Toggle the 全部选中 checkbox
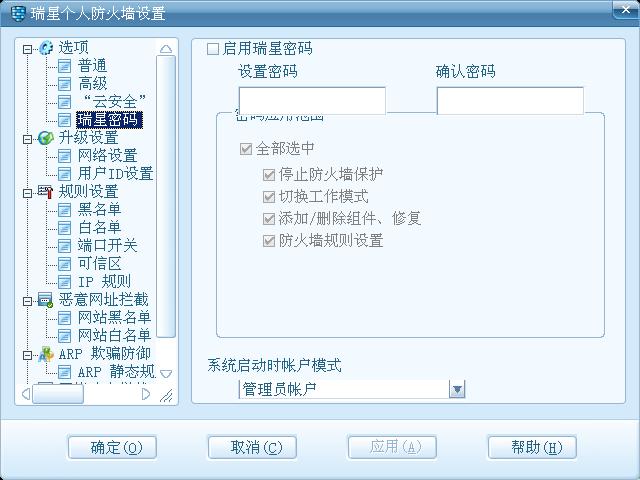The image size is (640, 480). pyautogui.click(x=246, y=149)
